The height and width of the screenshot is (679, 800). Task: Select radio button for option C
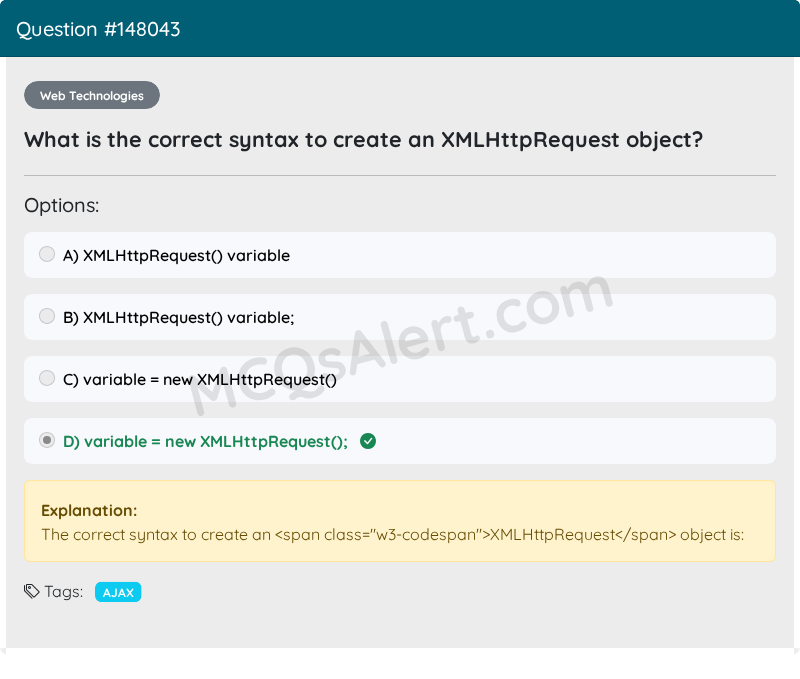[47, 379]
